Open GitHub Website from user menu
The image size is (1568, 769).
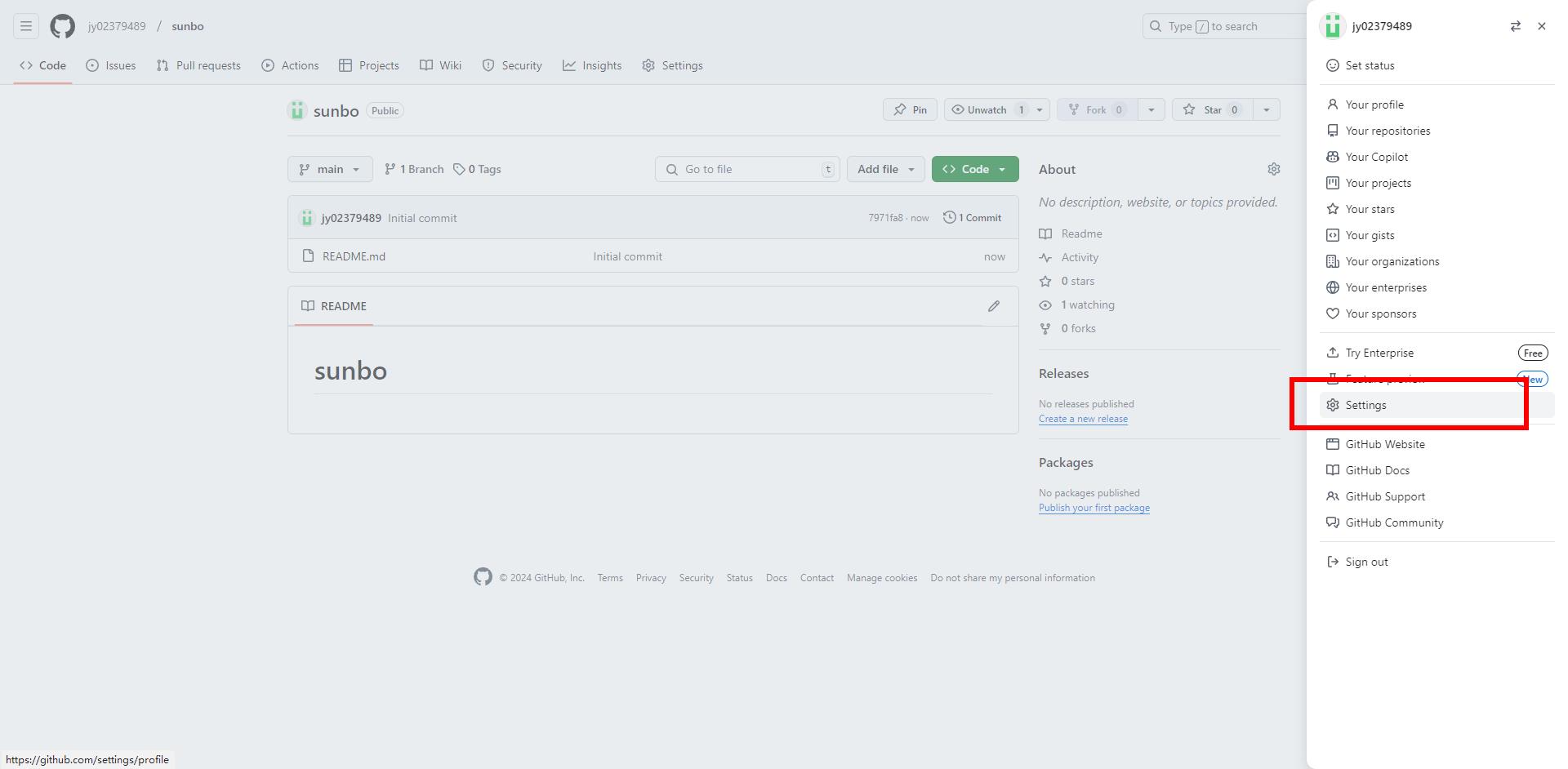click(x=1437, y=444)
